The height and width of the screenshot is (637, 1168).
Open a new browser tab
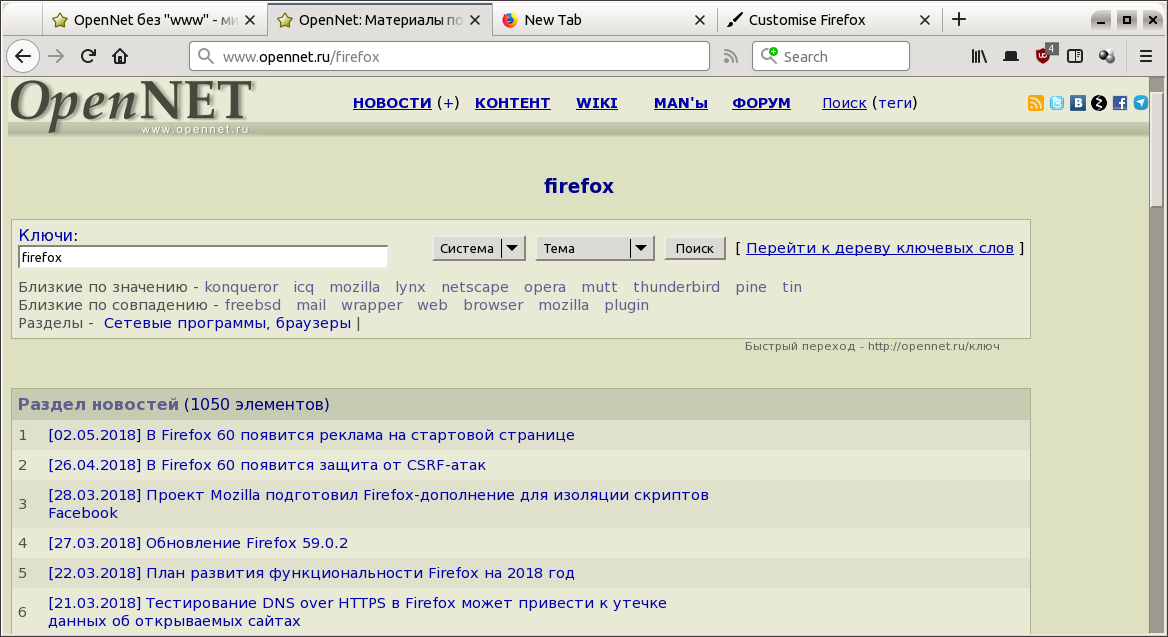pos(959,19)
